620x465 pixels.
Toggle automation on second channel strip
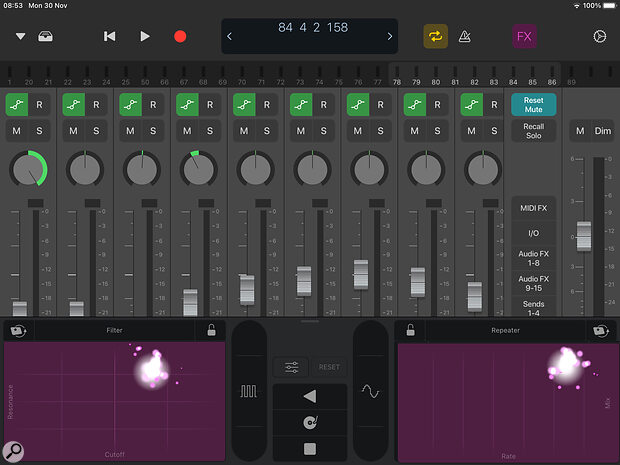74,105
